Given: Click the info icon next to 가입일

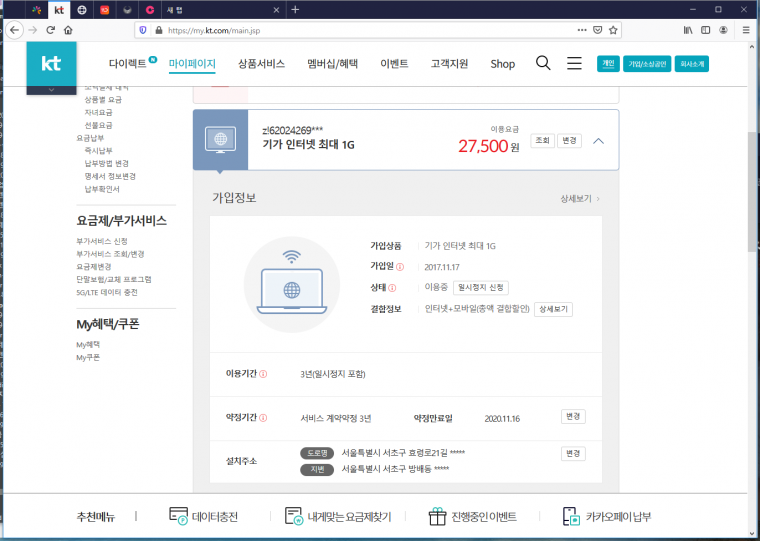Looking at the screenshot, I should (400, 267).
